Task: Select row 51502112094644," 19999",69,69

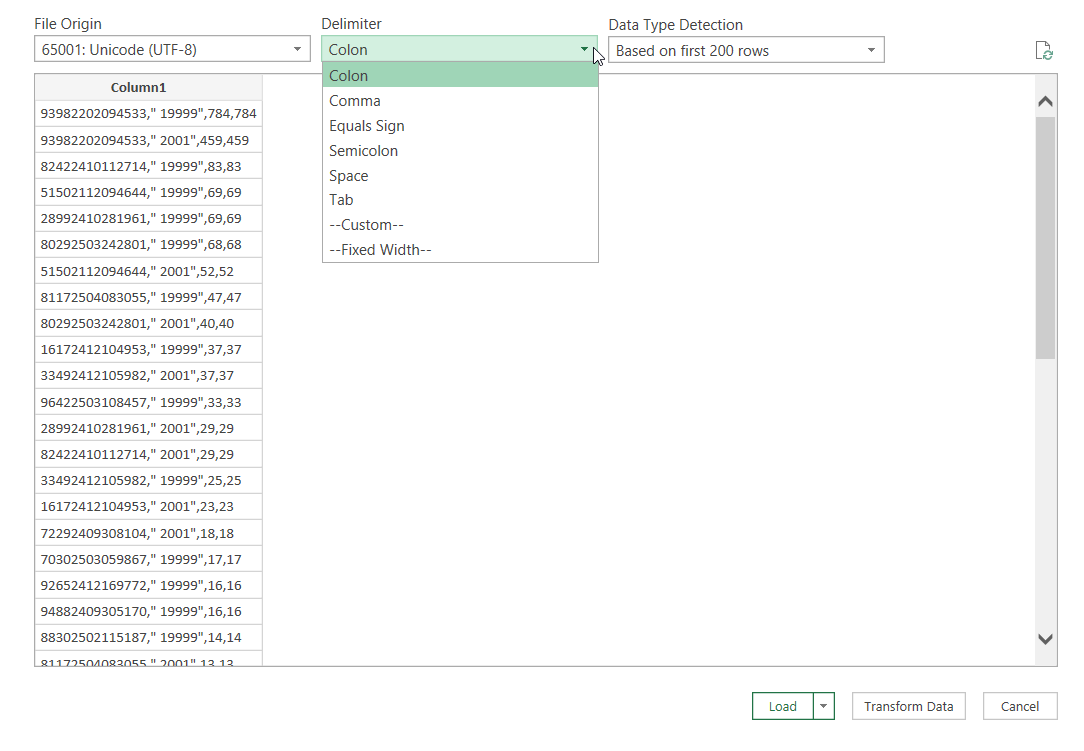Action: tap(148, 192)
